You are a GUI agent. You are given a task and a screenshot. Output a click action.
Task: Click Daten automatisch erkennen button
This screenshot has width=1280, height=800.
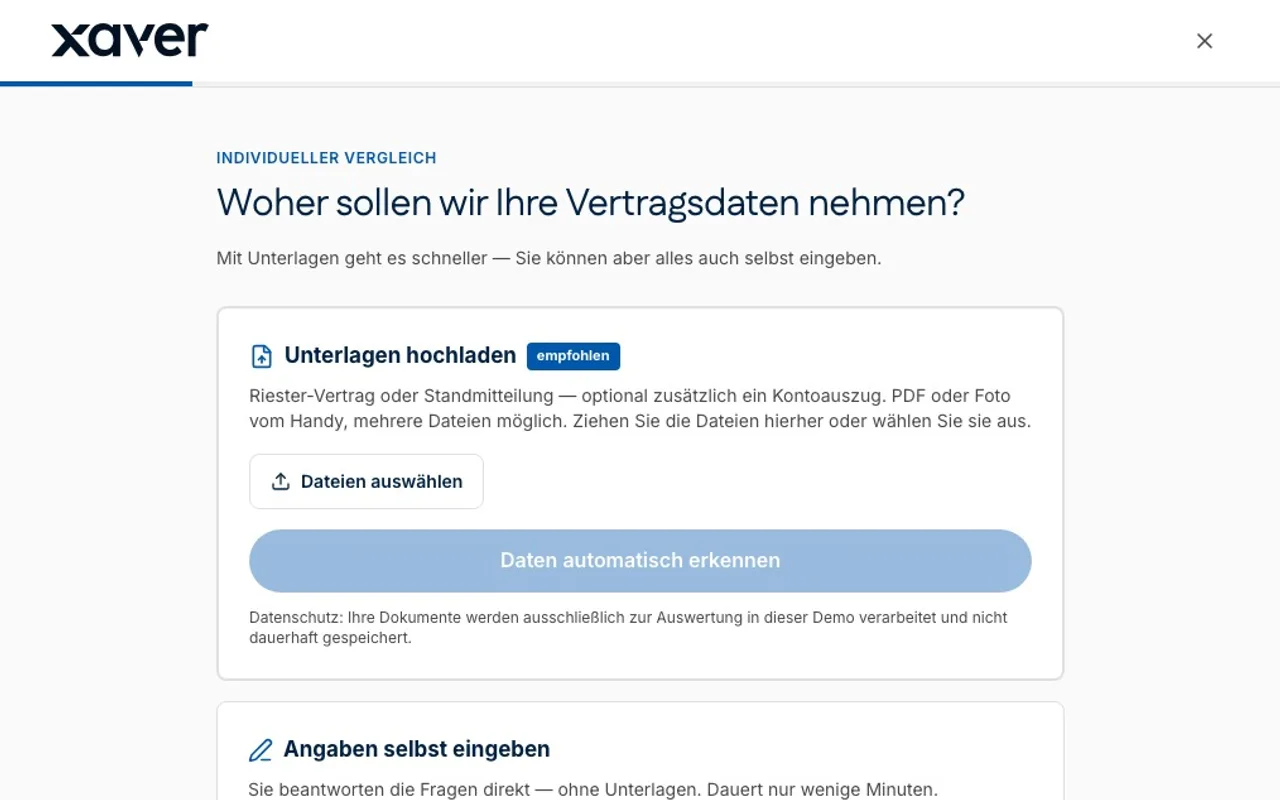point(640,561)
